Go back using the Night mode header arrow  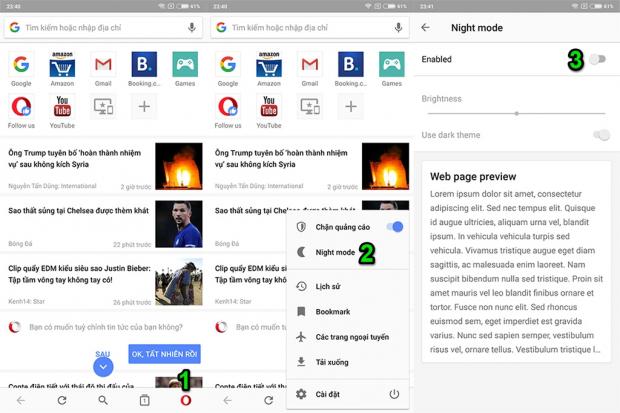coord(426,28)
